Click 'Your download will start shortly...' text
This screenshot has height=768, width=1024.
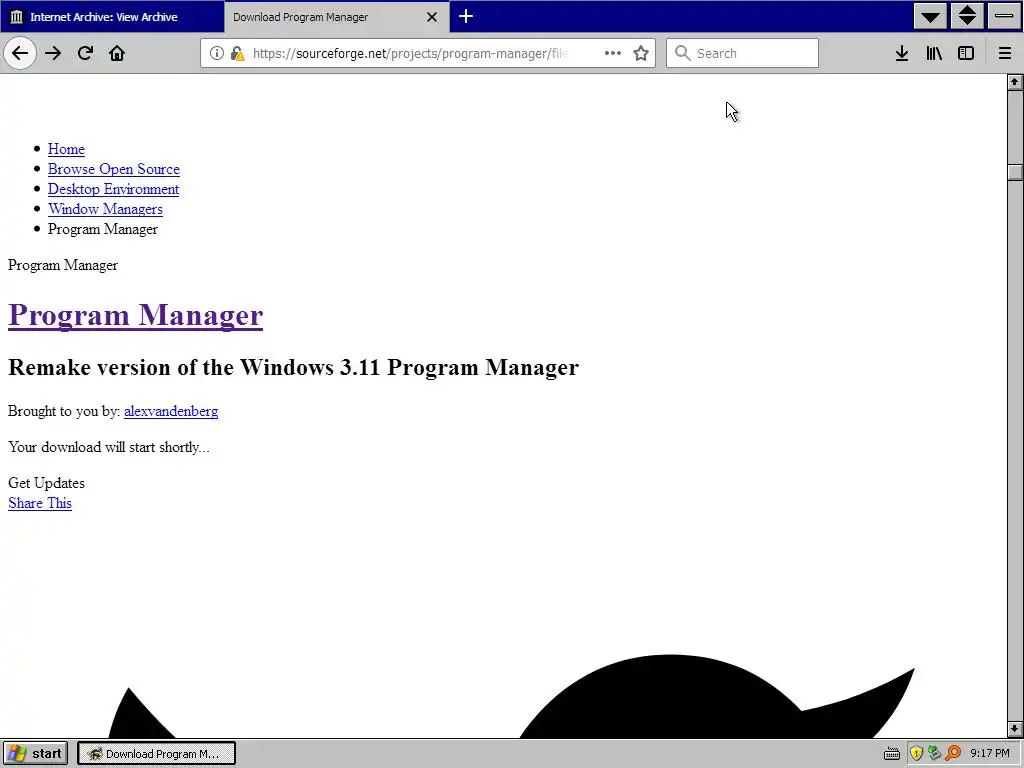109,447
